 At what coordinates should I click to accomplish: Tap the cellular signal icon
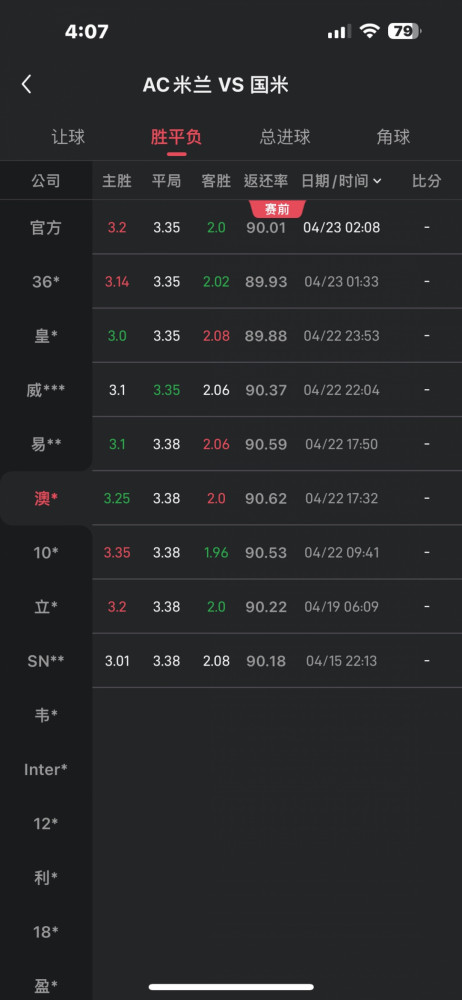(339, 31)
